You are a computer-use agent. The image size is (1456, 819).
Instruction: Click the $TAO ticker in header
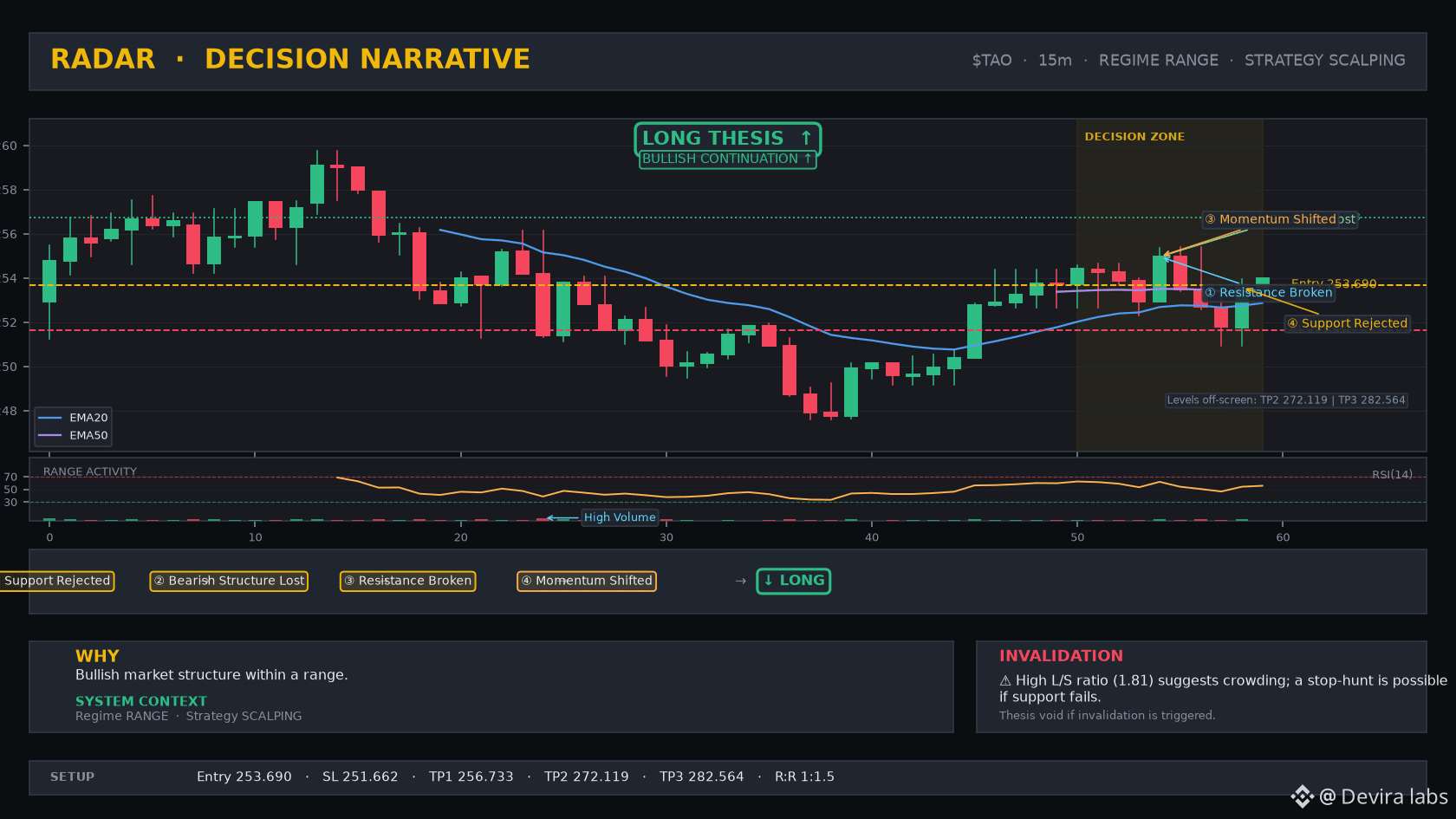[991, 61]
